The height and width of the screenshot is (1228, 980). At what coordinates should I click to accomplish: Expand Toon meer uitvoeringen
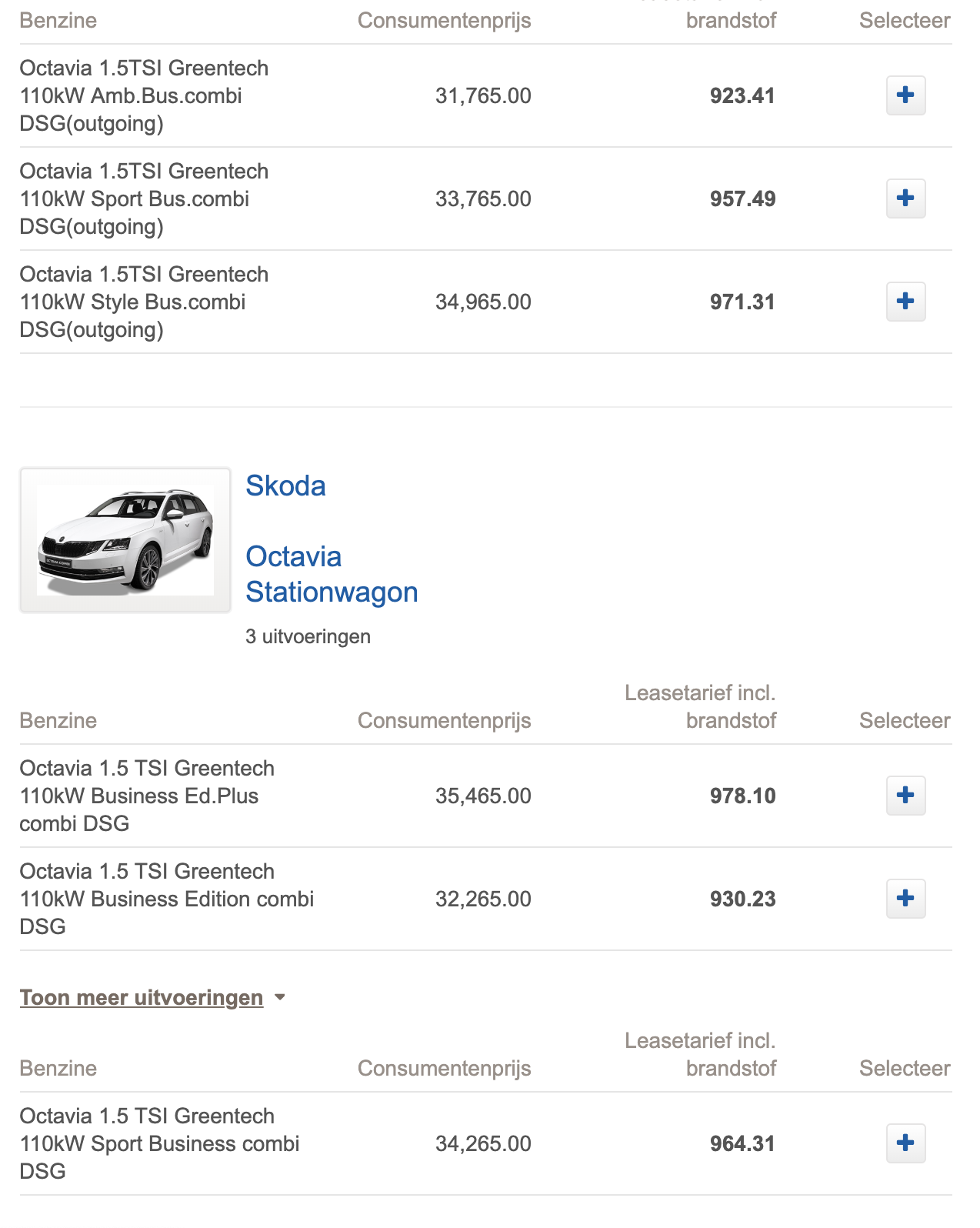142,997
